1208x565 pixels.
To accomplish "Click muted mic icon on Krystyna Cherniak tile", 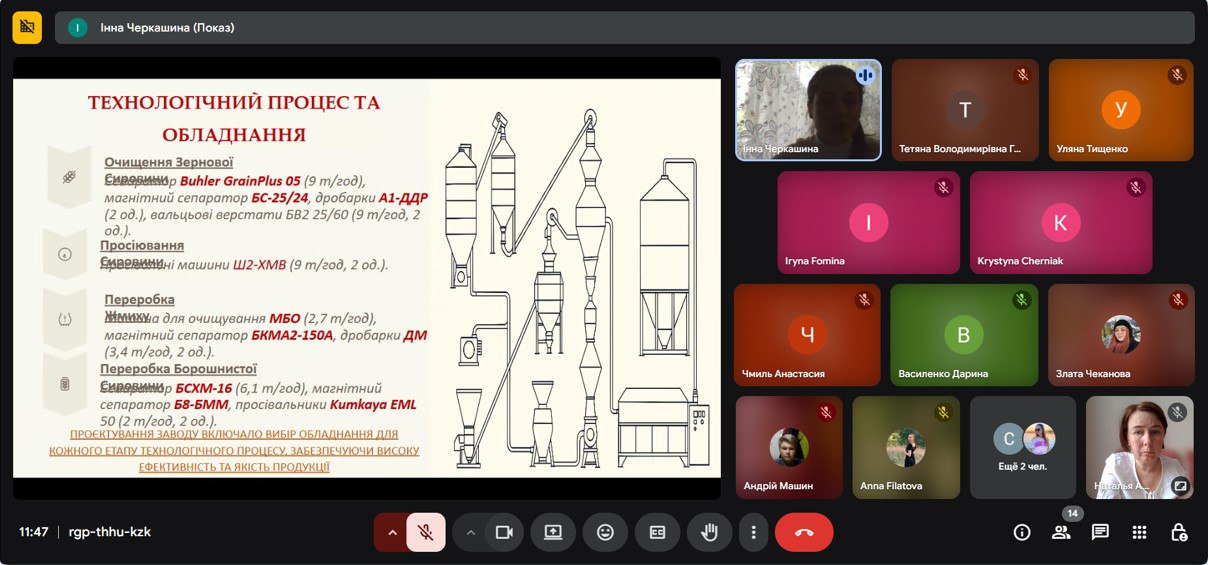I will (1135, 187).
